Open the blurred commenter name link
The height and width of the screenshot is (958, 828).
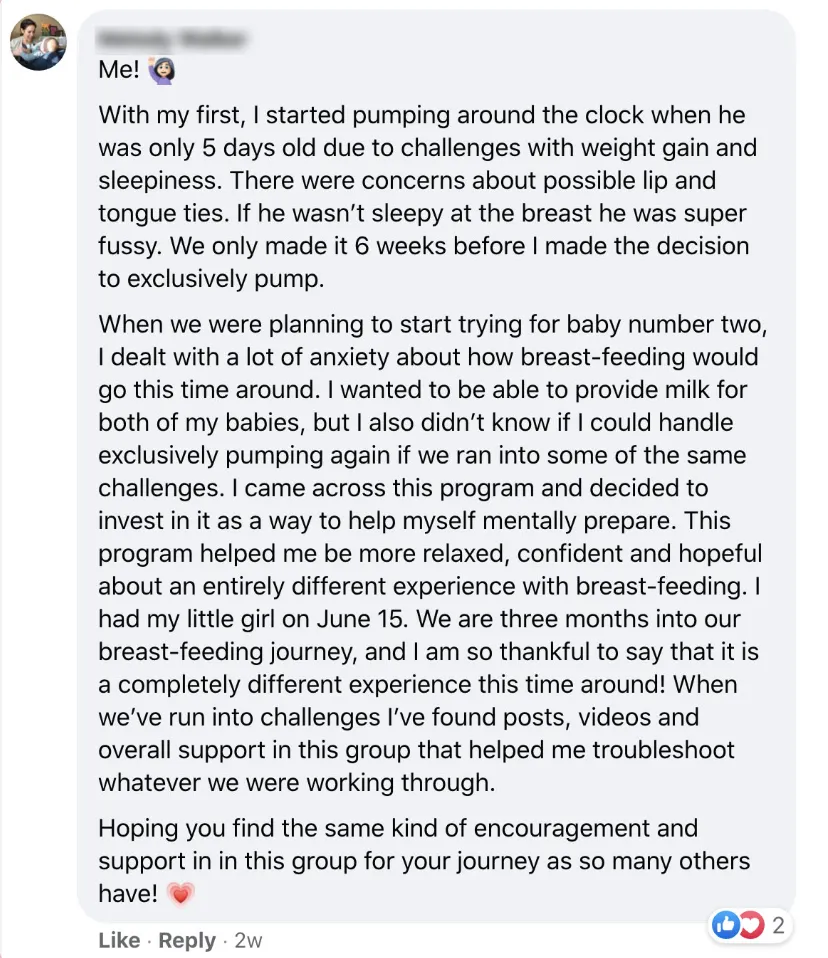click(x=172, y=39)
